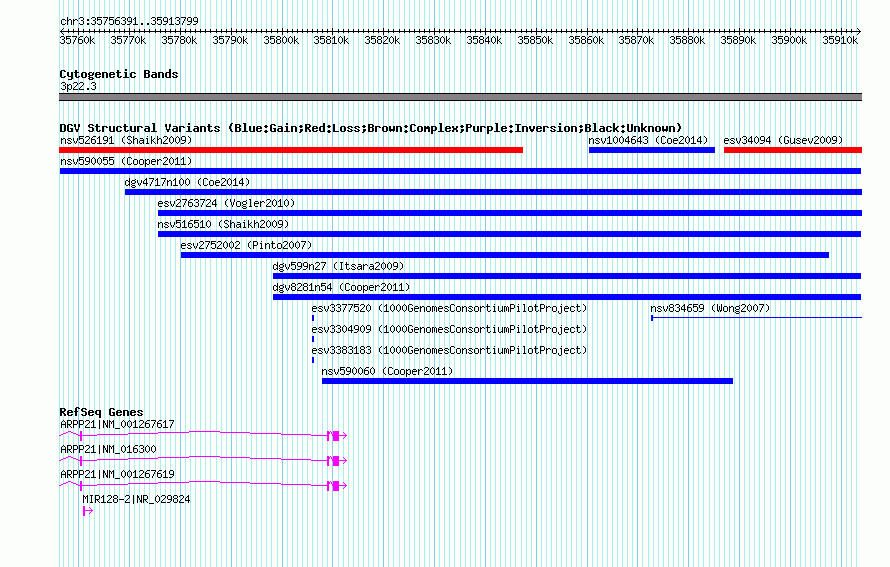Select the blue nsv516510 variant bar

(509, 234)
